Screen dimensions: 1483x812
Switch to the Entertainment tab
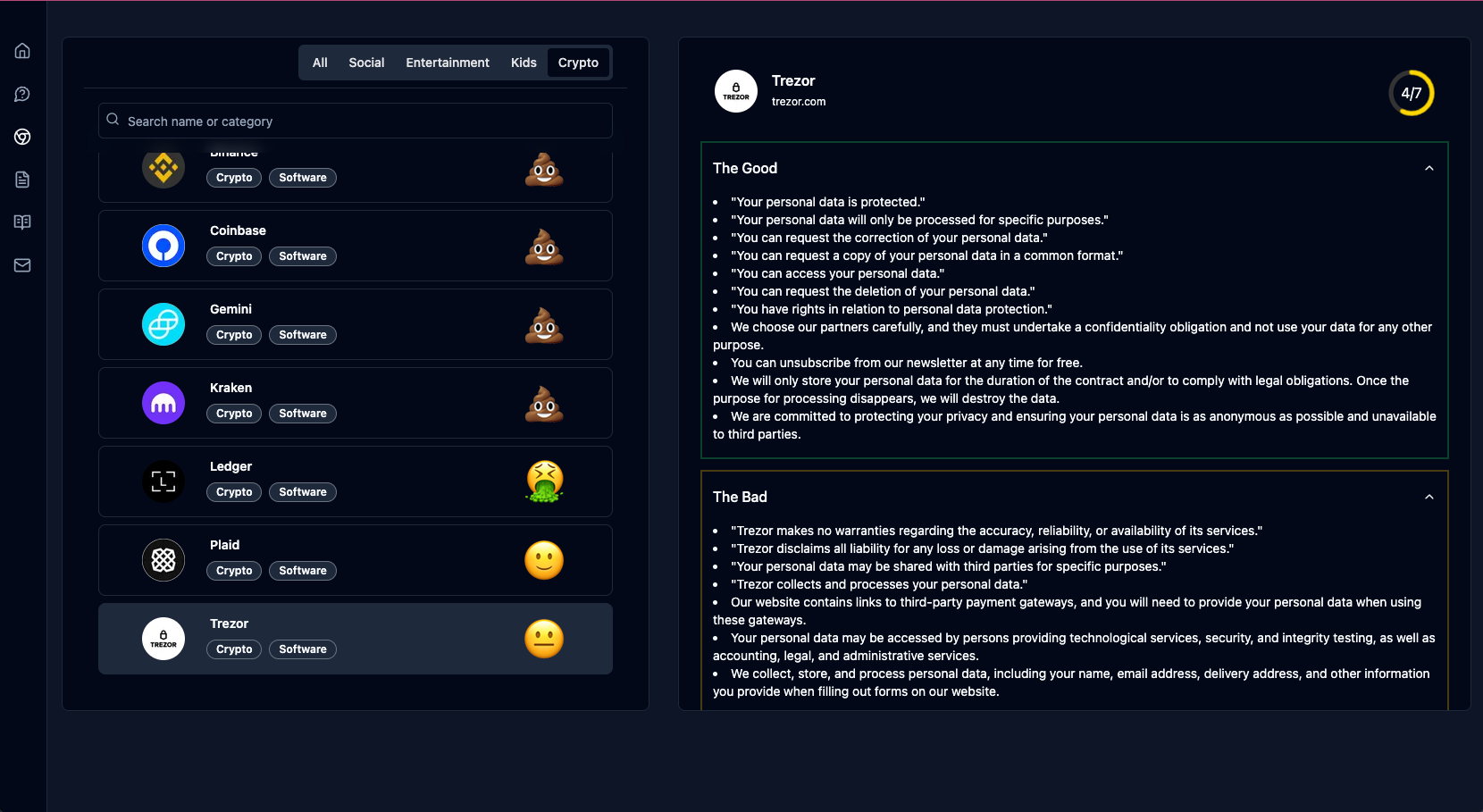448,63
